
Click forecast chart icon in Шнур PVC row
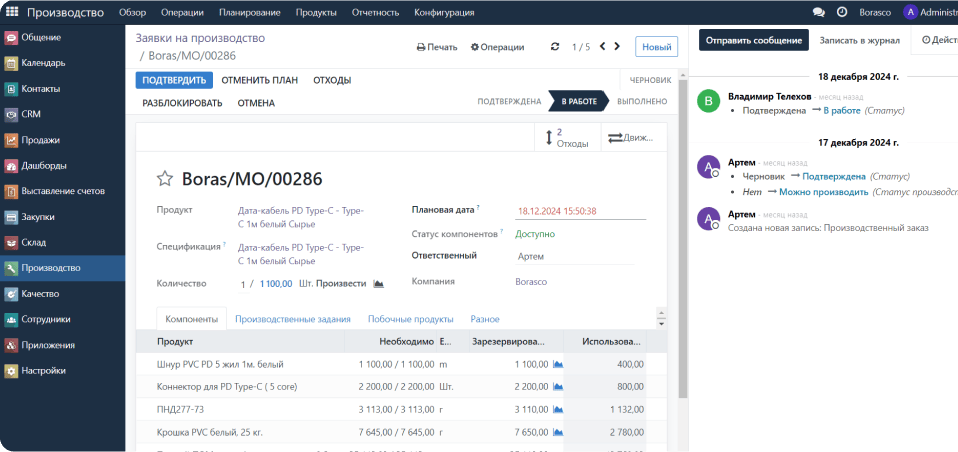pos(557,364)
